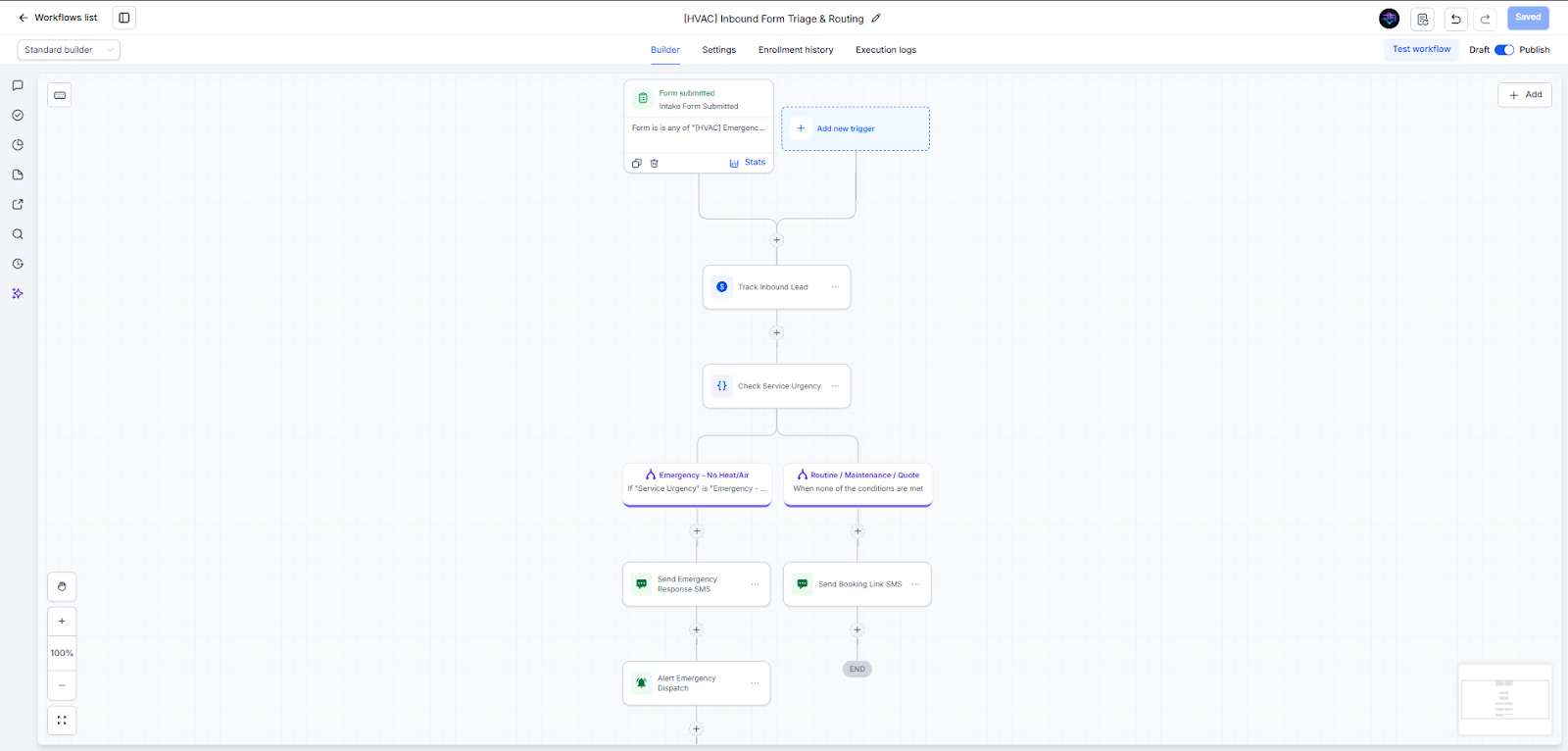The image size is (1568, 751).
Task: Show keyboard shortcuts on the canvas
Action: [60, 95]
